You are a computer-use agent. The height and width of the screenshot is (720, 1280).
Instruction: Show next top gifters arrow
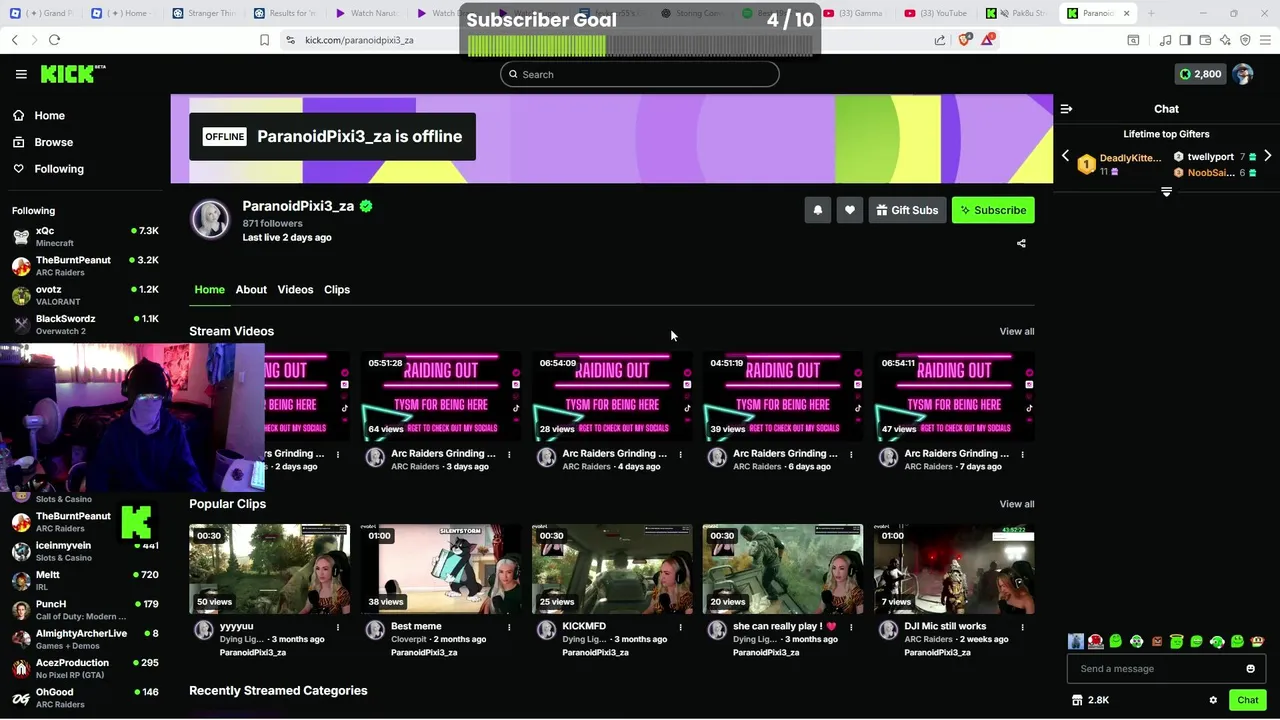(x=1268, y=156)
